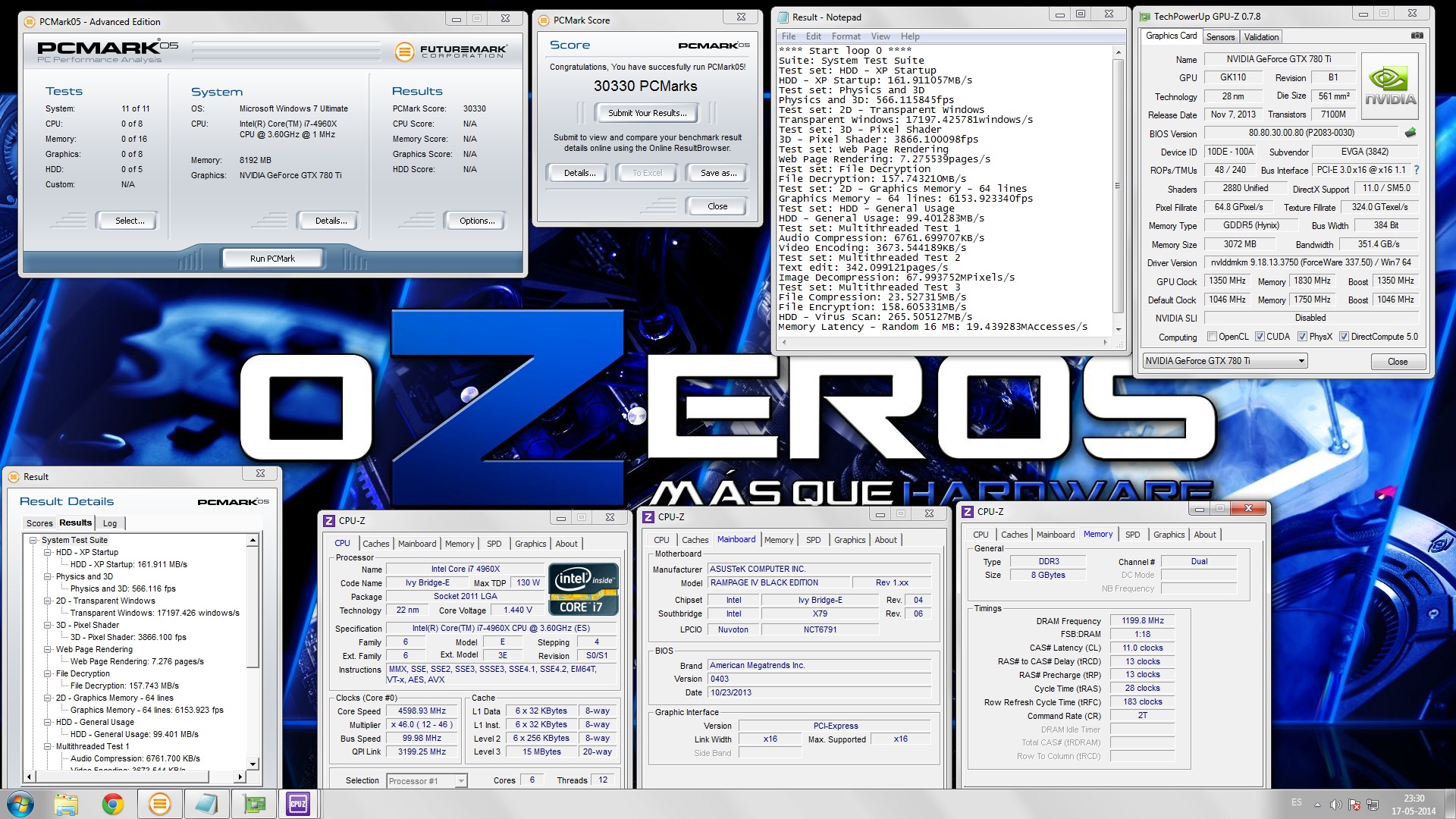Open the Format menu in Notepad
The image size is (1456, 819).
846,36
